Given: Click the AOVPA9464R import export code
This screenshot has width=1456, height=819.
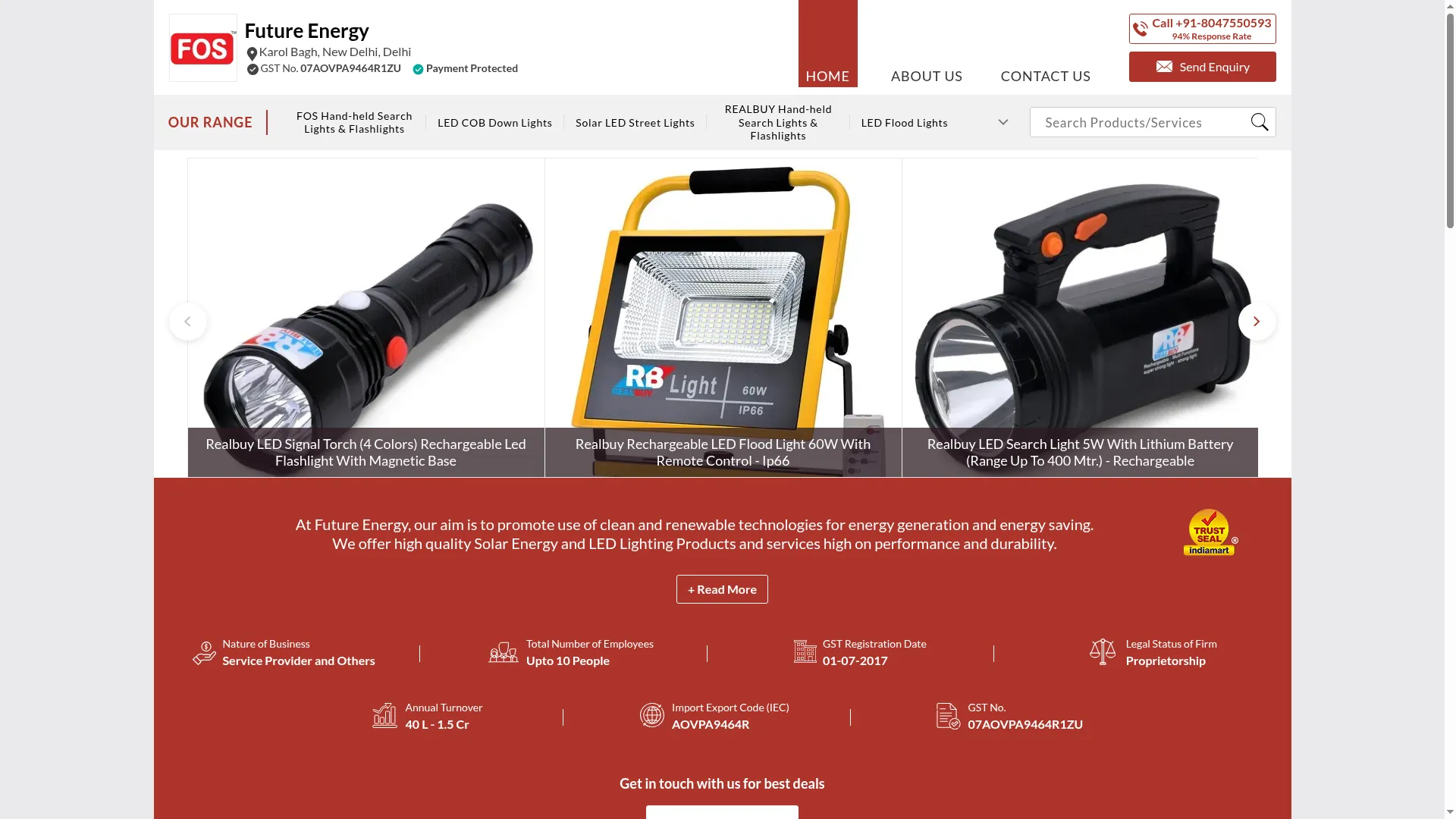Looking at the screenshot, I should (711, 724).
